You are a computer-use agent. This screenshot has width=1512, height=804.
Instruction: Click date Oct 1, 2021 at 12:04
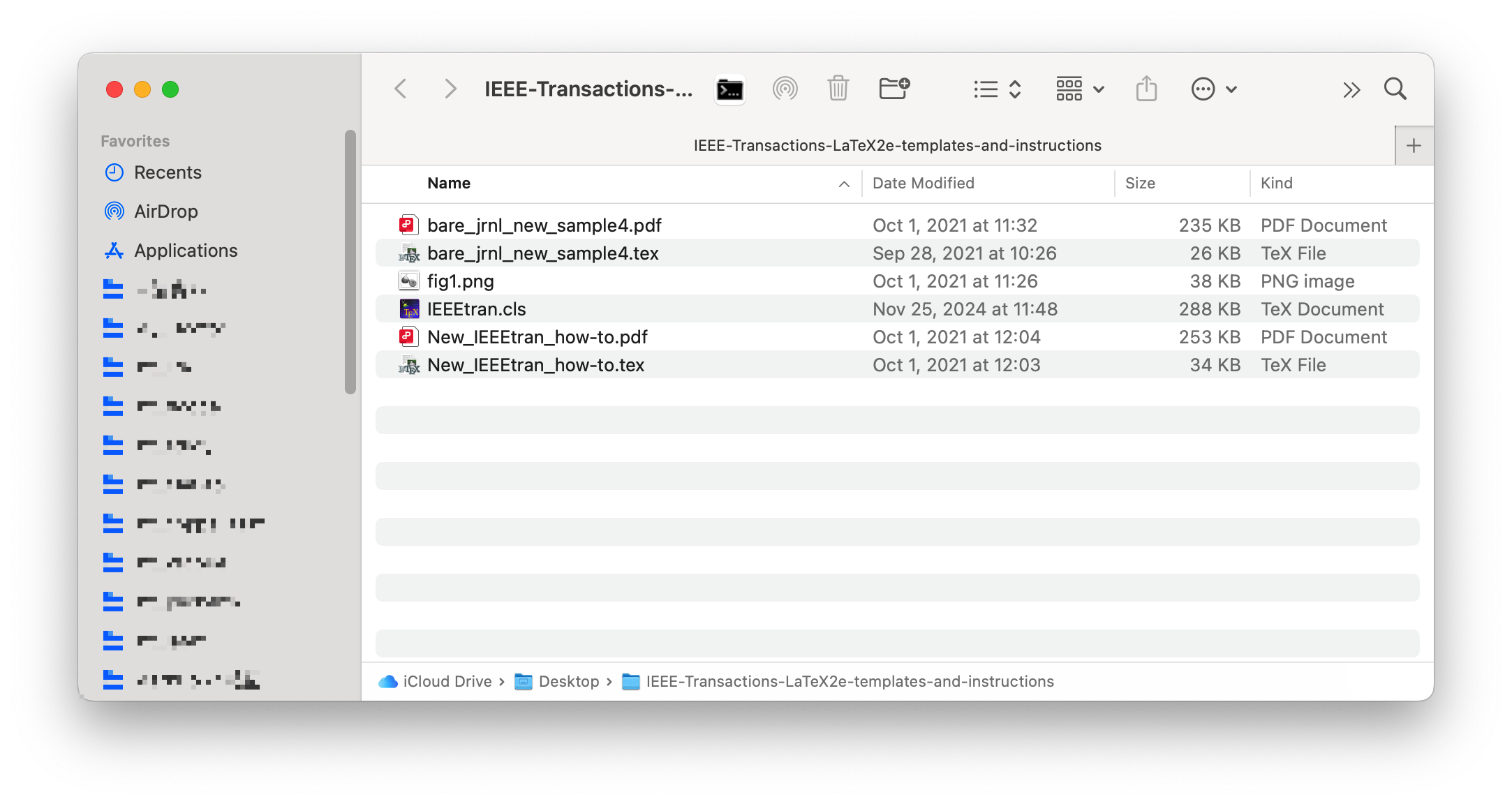coord(956,337)
